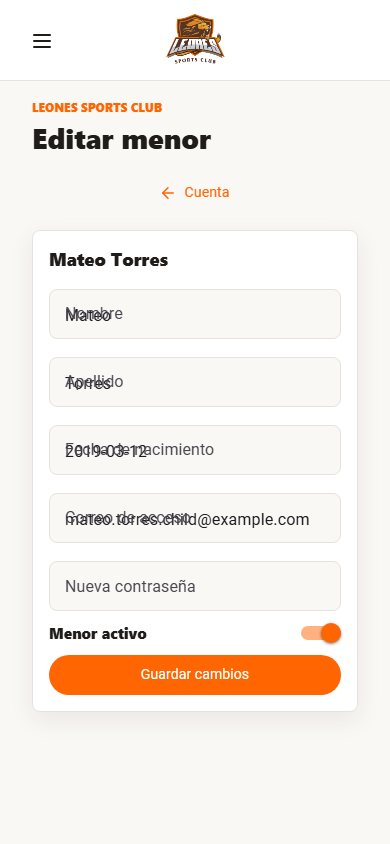The width and height of the screenshot is (390, 844).
Task: Click the back arrow icon beside Cuenta
Action: [x=168, y=193]
